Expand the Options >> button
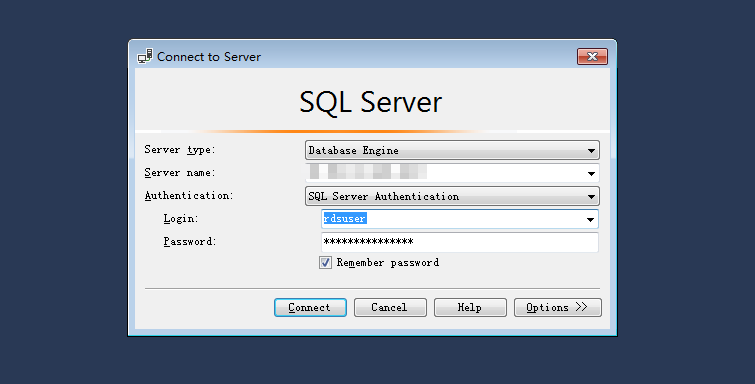This screenshot has width=755, height=384. [558, 307]
